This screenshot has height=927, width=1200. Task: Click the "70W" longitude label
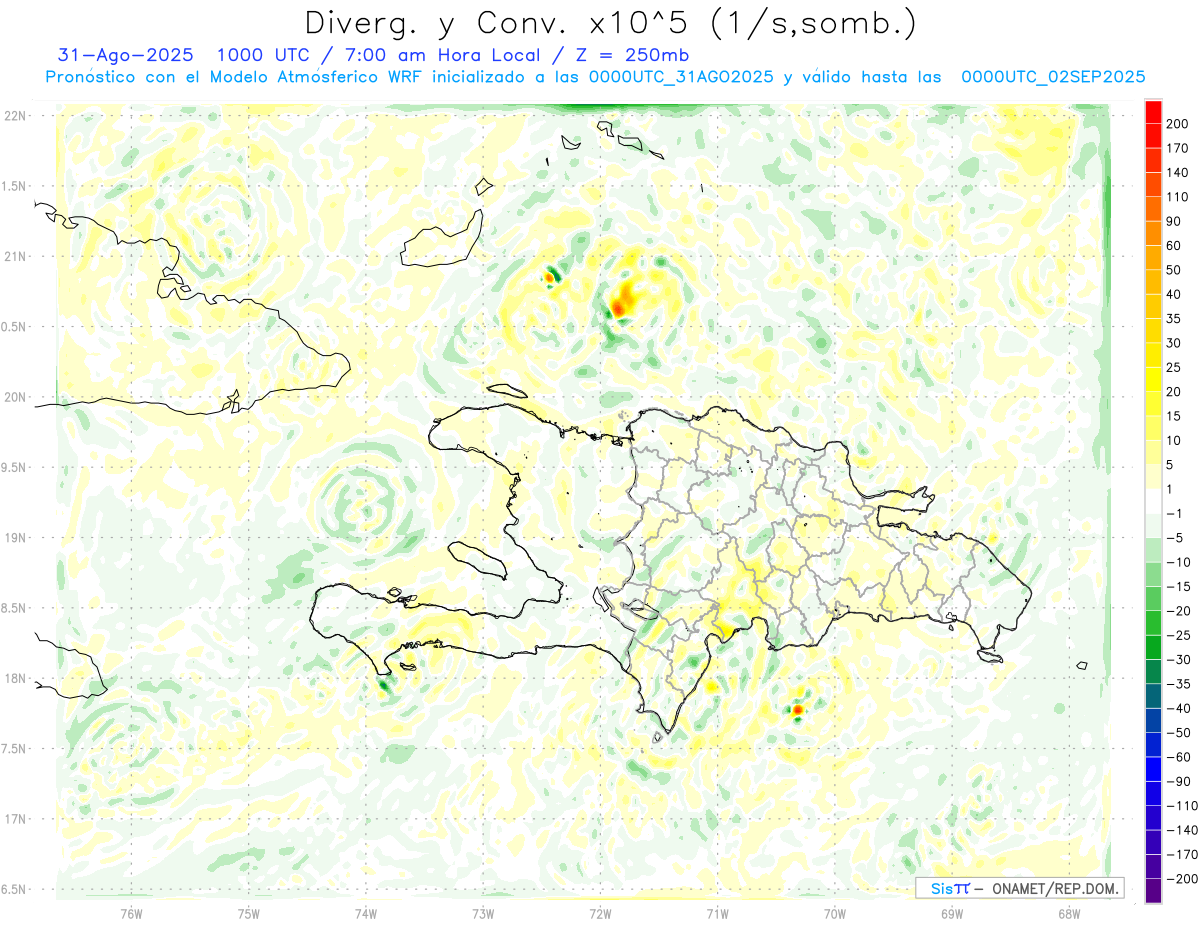click(x=835, y=913)
